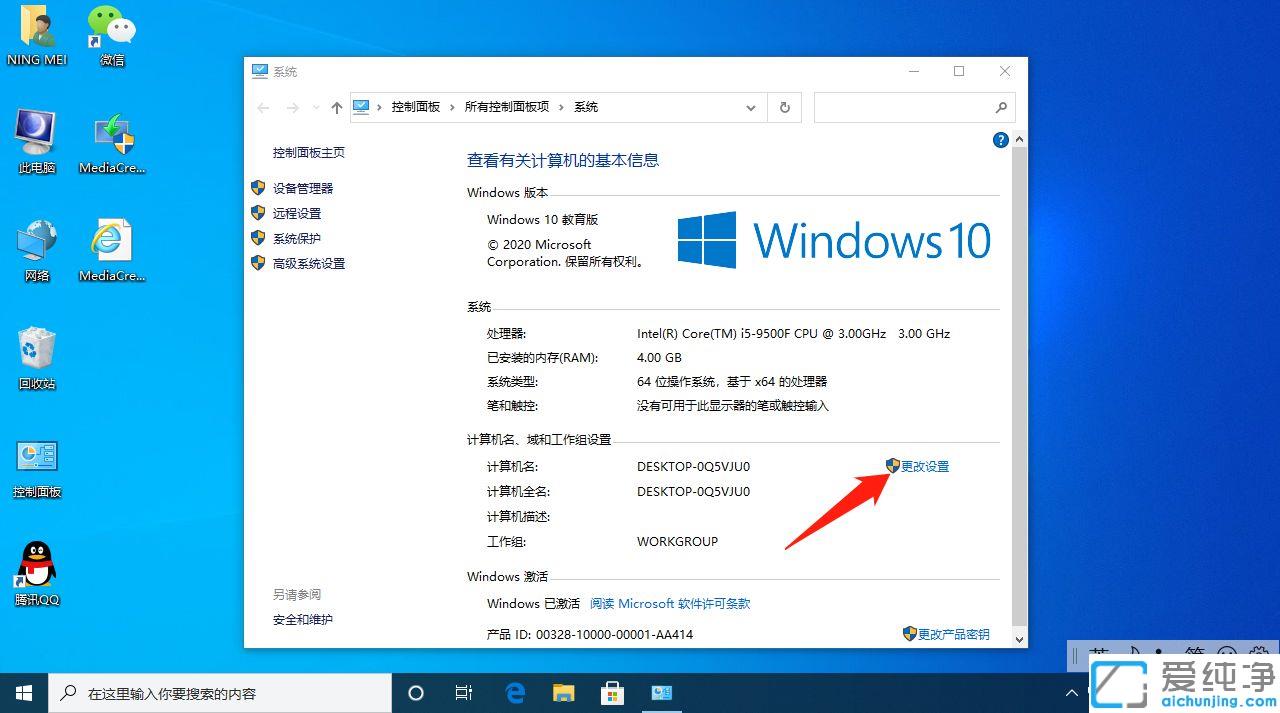Launch 腾讯QQ from the desktop
This screenshot has height=713, width=1280.
(x=36, y=565)
